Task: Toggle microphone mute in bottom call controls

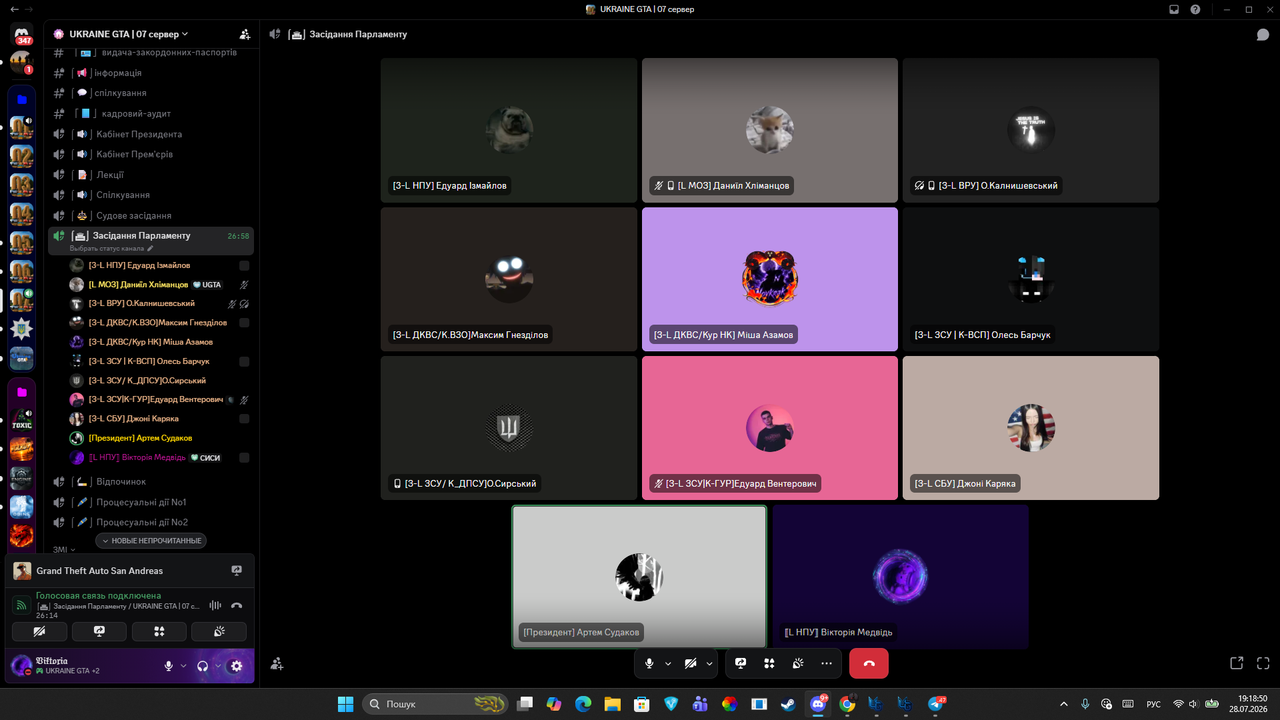Action: [649, 663]
